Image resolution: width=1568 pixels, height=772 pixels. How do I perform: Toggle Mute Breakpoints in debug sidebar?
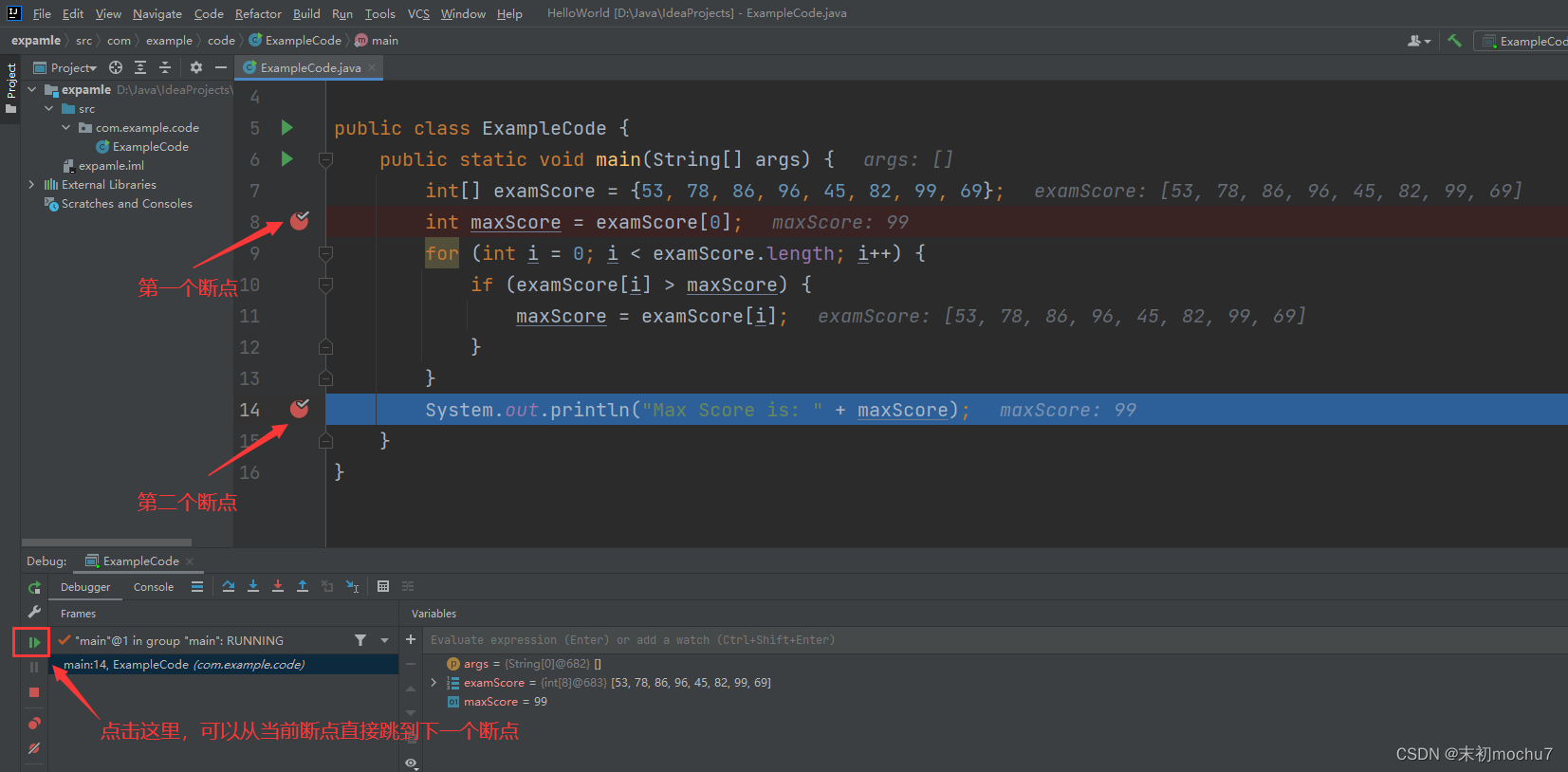[34, 748]
